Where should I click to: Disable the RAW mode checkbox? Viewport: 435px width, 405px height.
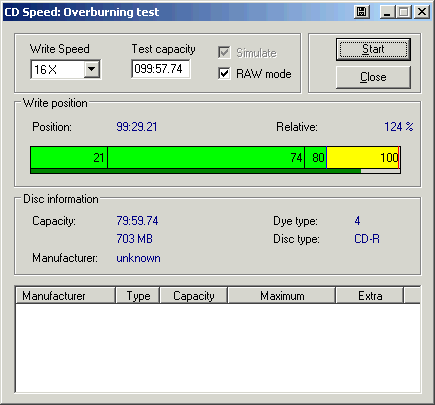pyautogui.click(x=224, y=73)
